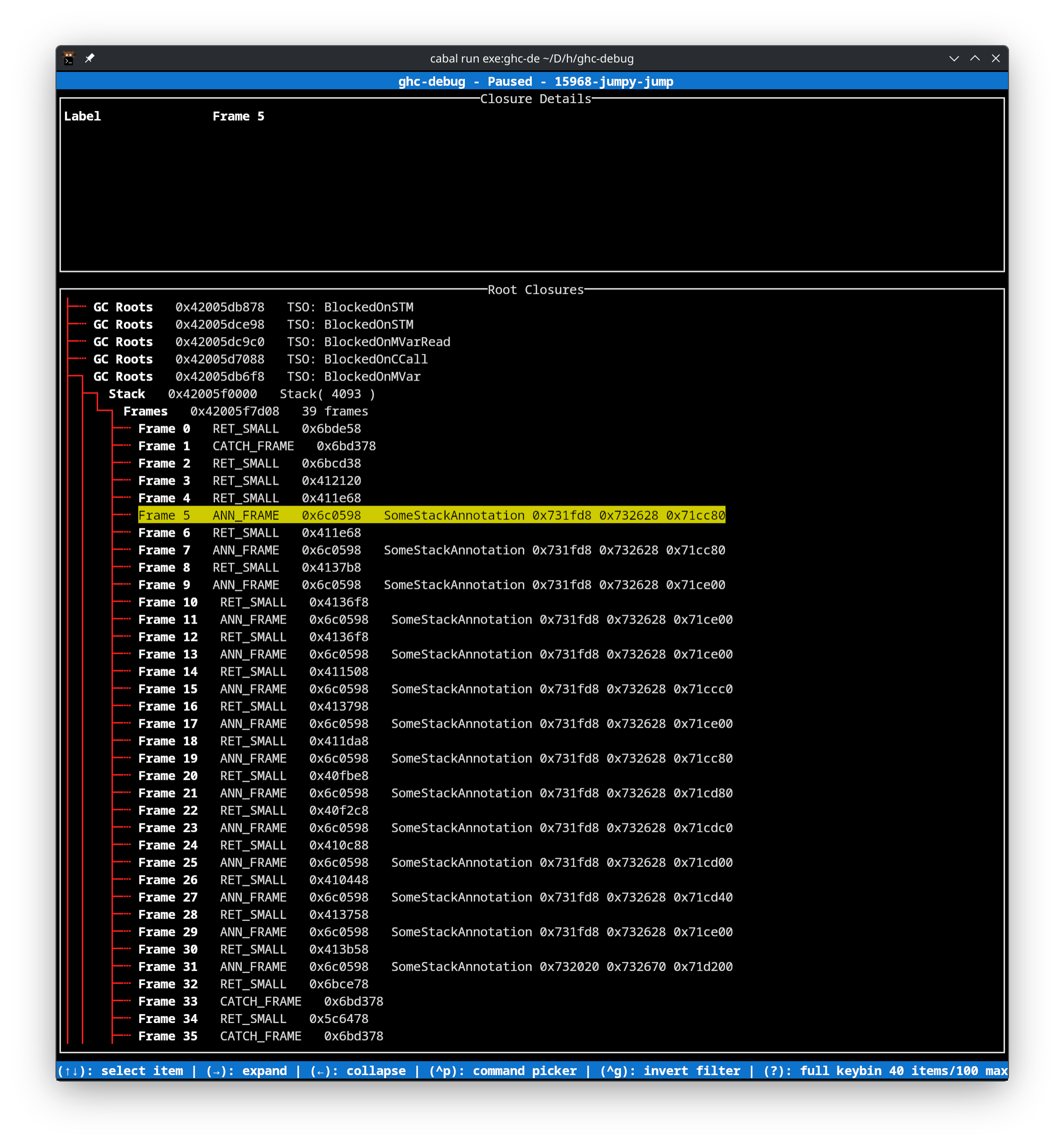
Task: Select Frame 2 RET_SMALL 0x6bcd38
Action: pos(250,463)
